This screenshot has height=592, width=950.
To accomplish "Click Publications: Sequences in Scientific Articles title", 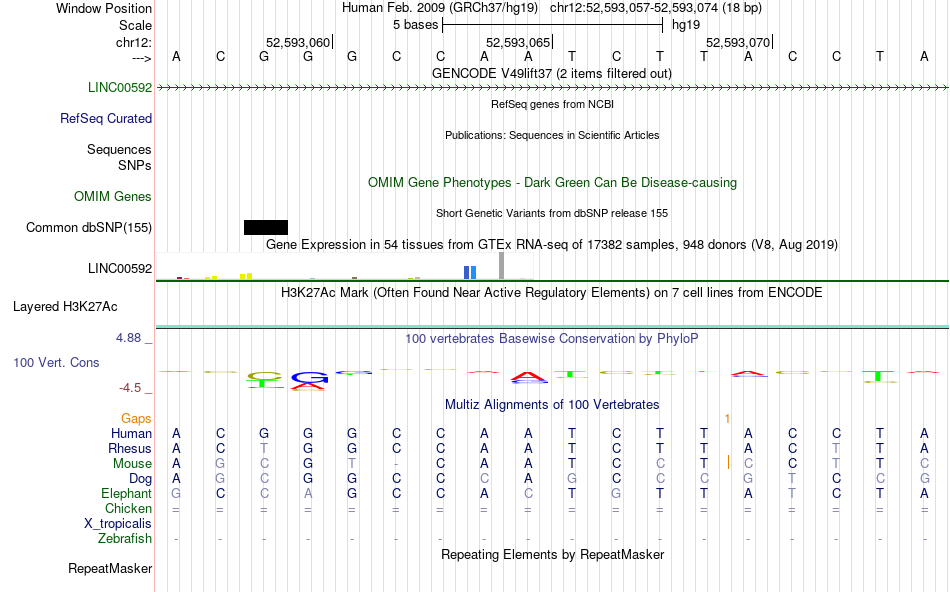I will [x=552, y=135].
